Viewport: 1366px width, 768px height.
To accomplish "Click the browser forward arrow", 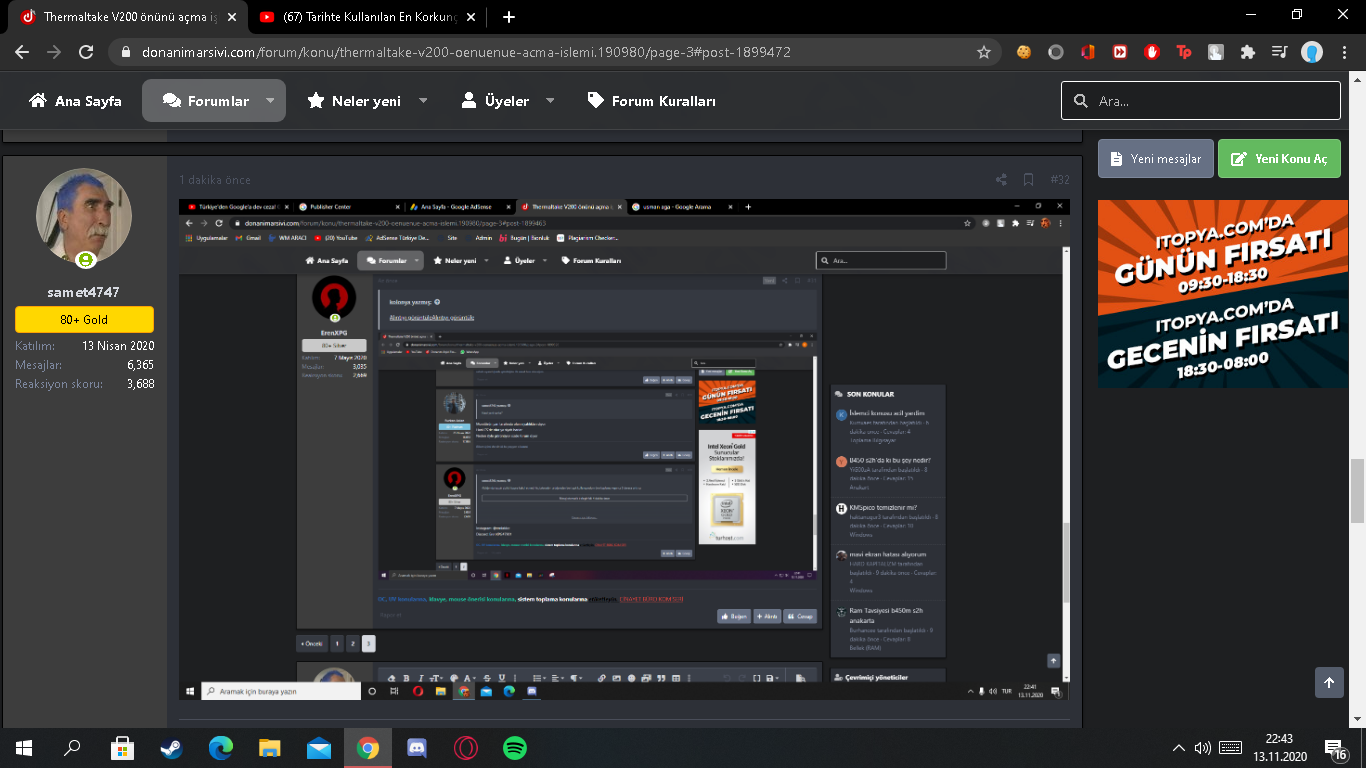I will [x=54, y=52].
